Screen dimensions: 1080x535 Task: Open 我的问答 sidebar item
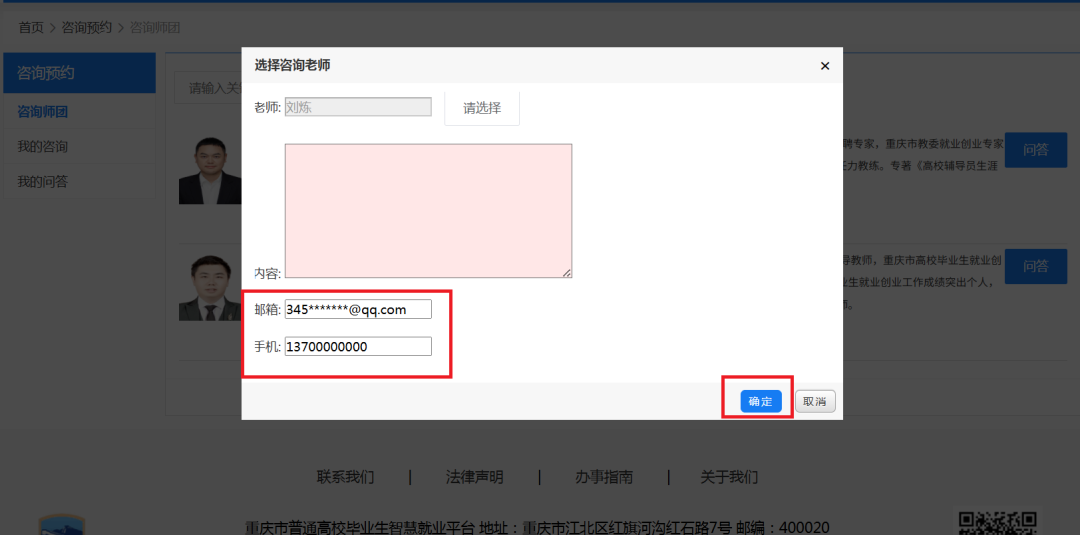click(x=42, y=182)
